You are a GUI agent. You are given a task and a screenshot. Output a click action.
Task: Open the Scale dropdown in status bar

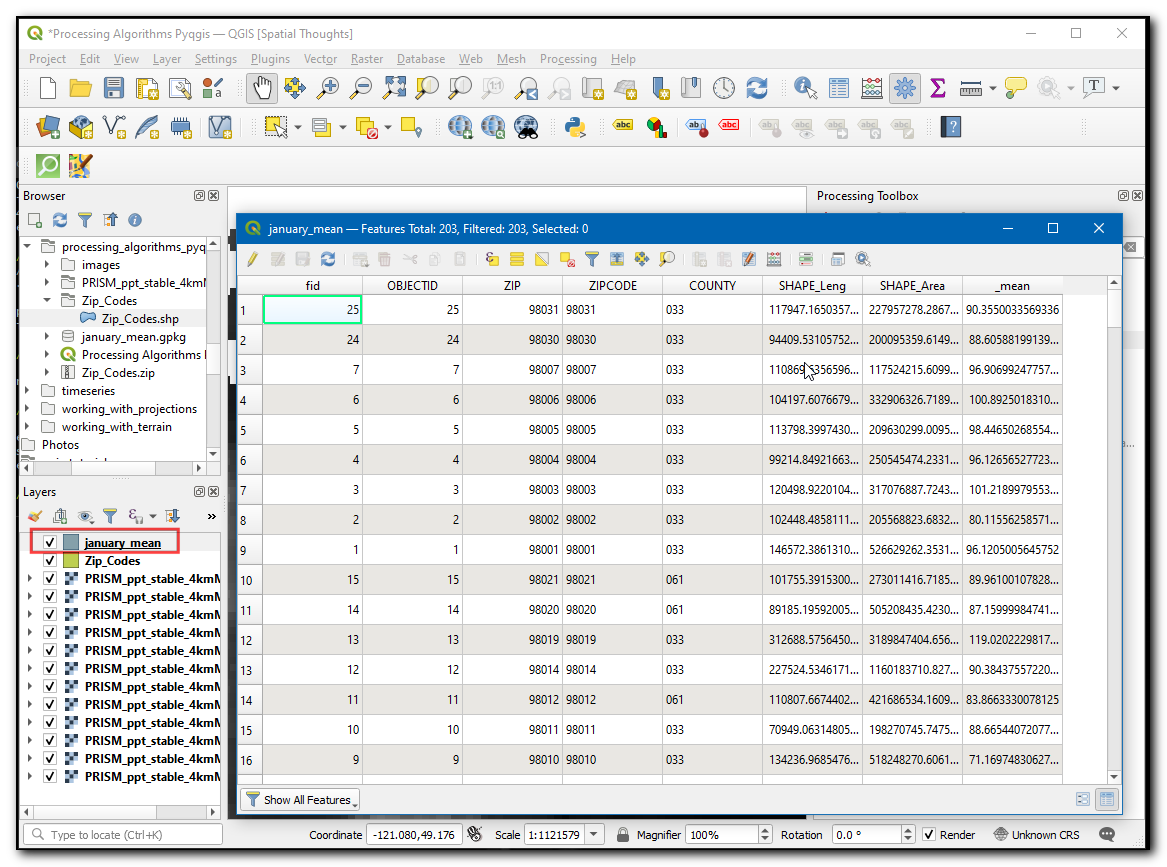click(x=595, y=834)
